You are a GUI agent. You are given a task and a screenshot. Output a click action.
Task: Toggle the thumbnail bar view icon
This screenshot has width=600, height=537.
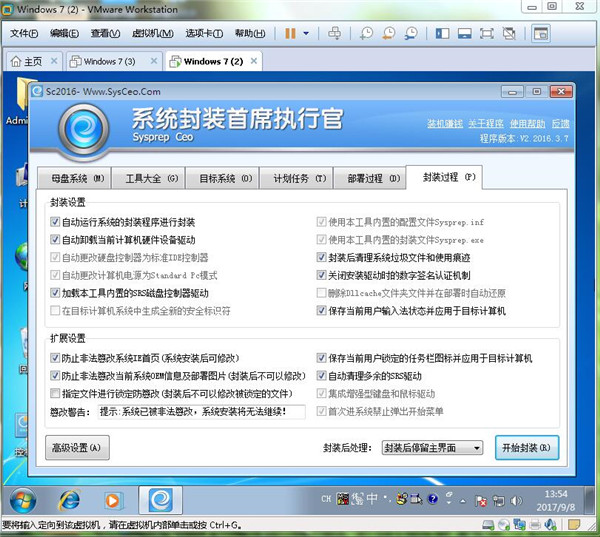(x=465, y=34)
